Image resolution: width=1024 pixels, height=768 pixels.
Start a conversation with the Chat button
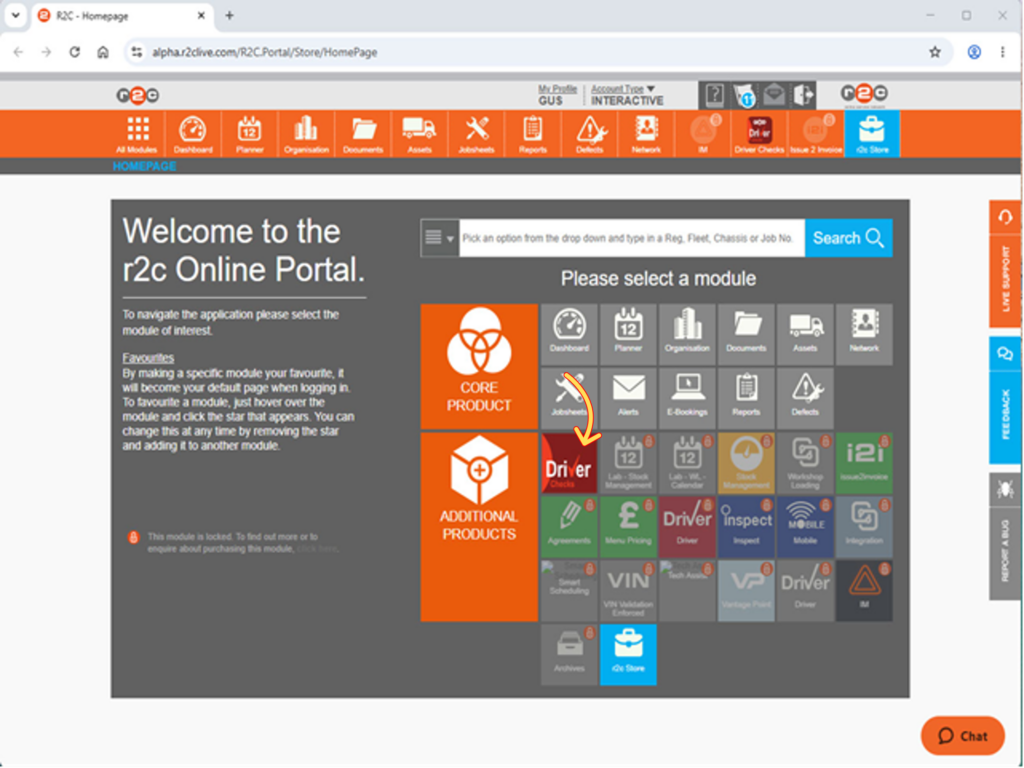pos(963,735)
